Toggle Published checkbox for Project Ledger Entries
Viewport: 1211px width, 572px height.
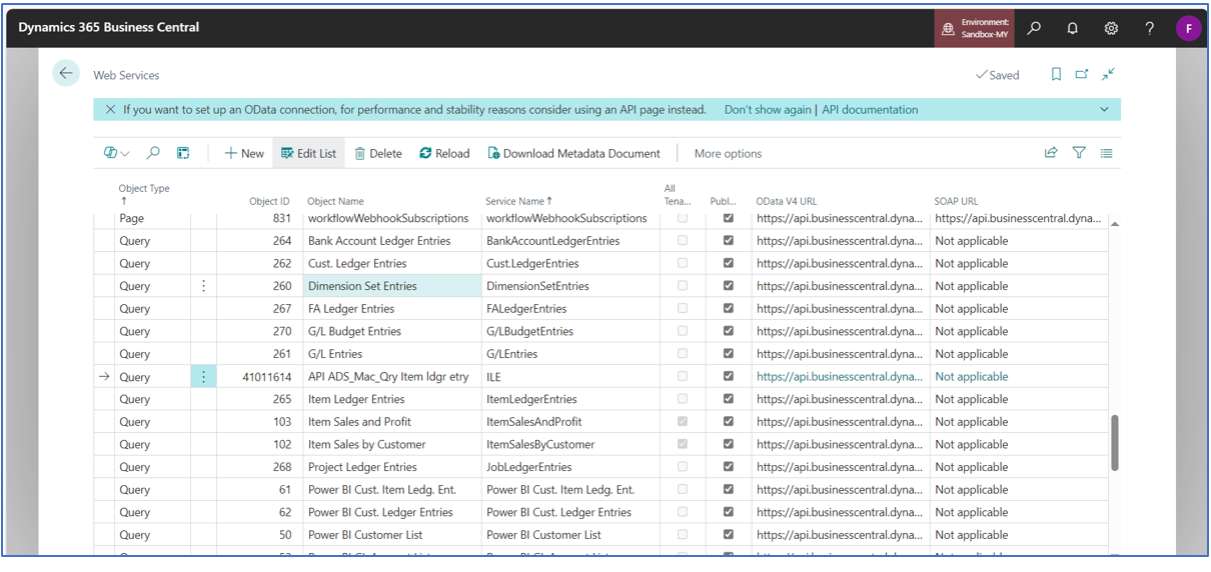728,467
